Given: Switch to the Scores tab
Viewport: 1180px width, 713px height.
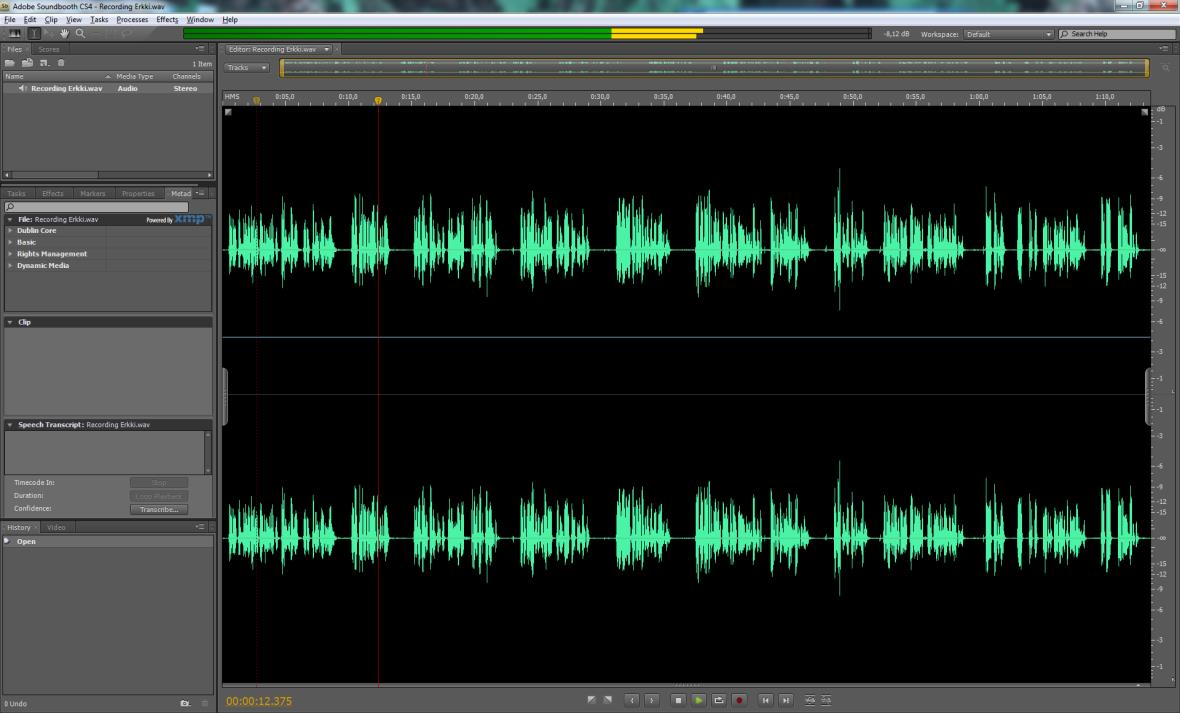Looking at the screenshot, I should coord(49,49).
